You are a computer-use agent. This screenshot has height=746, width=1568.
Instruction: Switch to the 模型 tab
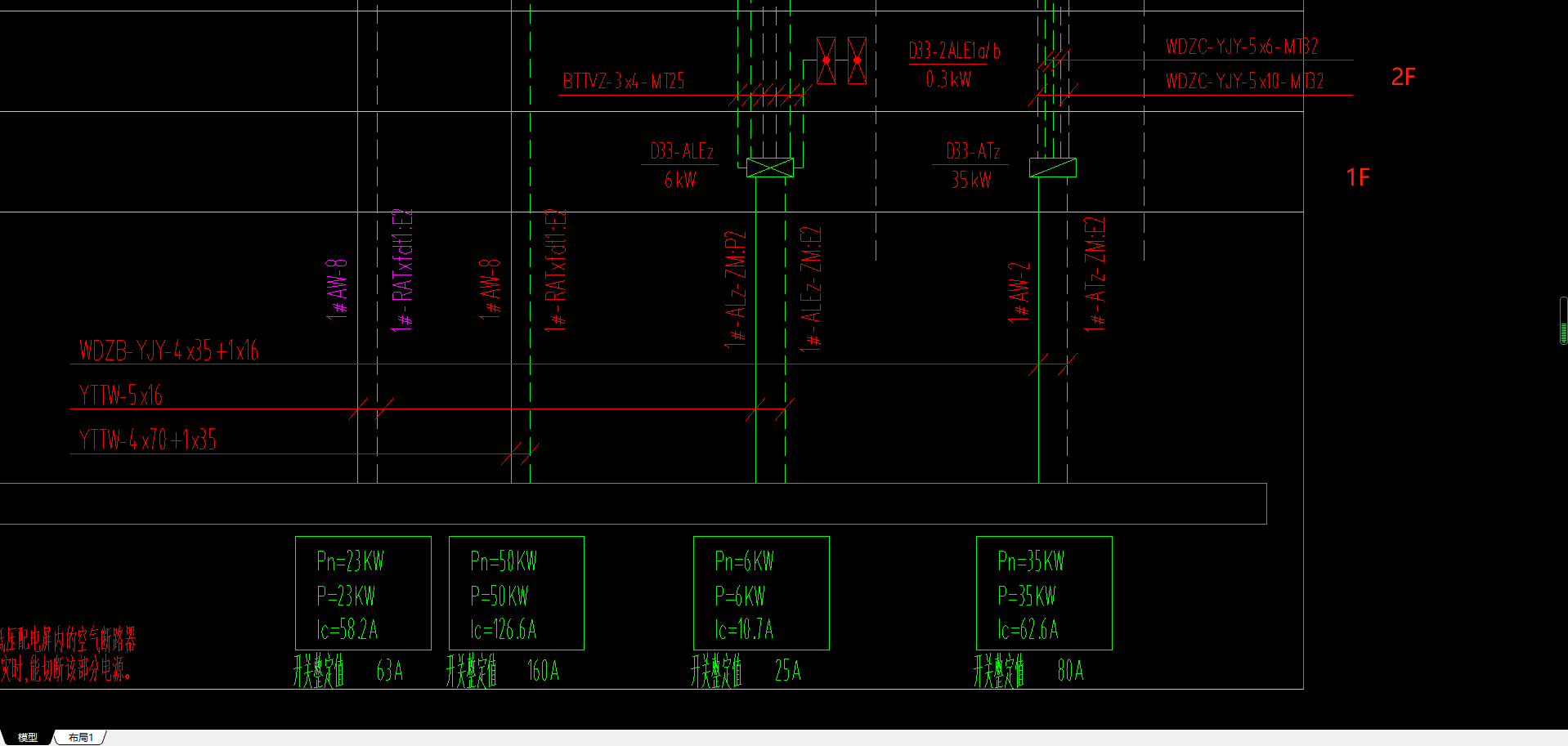[x=27, y=737]
